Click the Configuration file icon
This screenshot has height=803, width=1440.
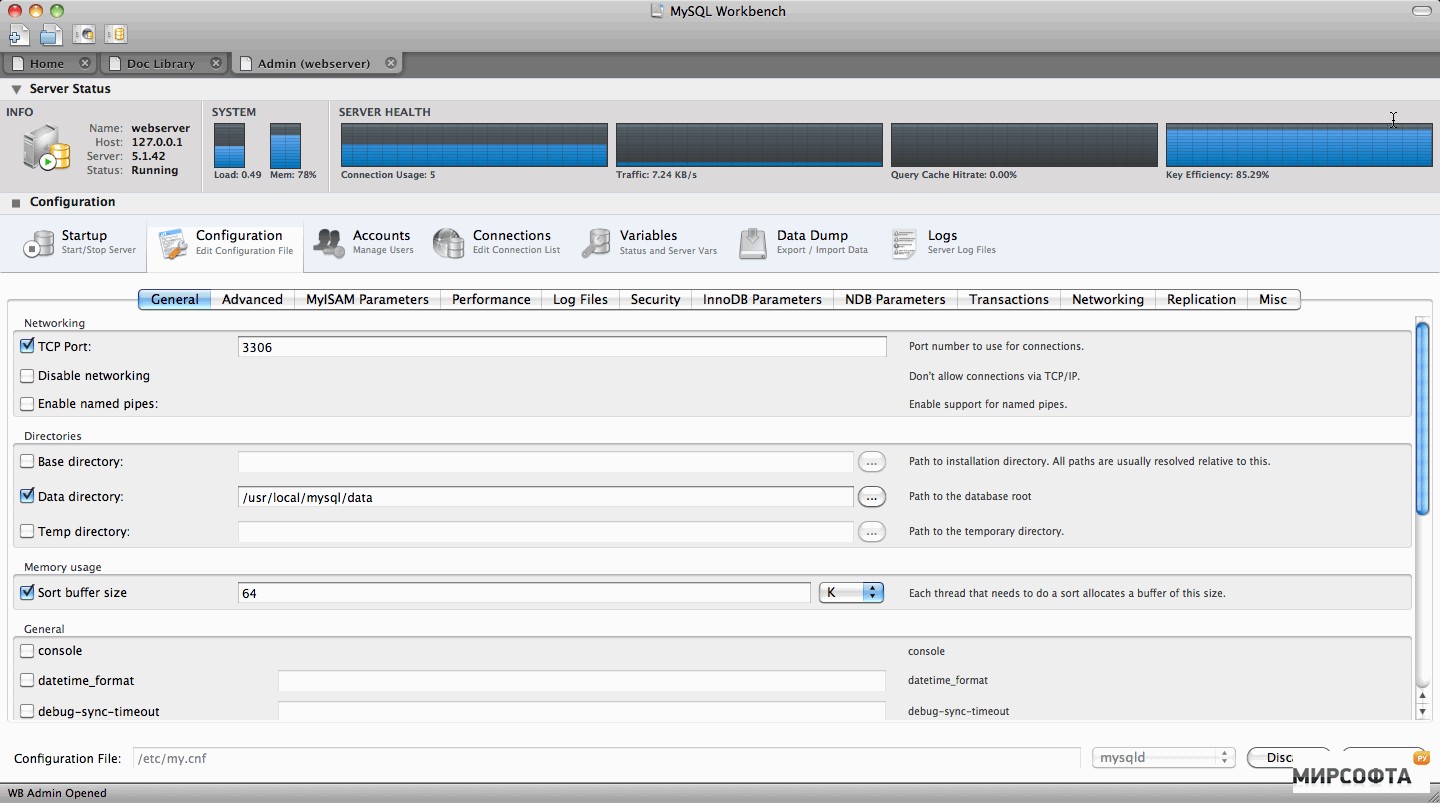coord(173,243)
